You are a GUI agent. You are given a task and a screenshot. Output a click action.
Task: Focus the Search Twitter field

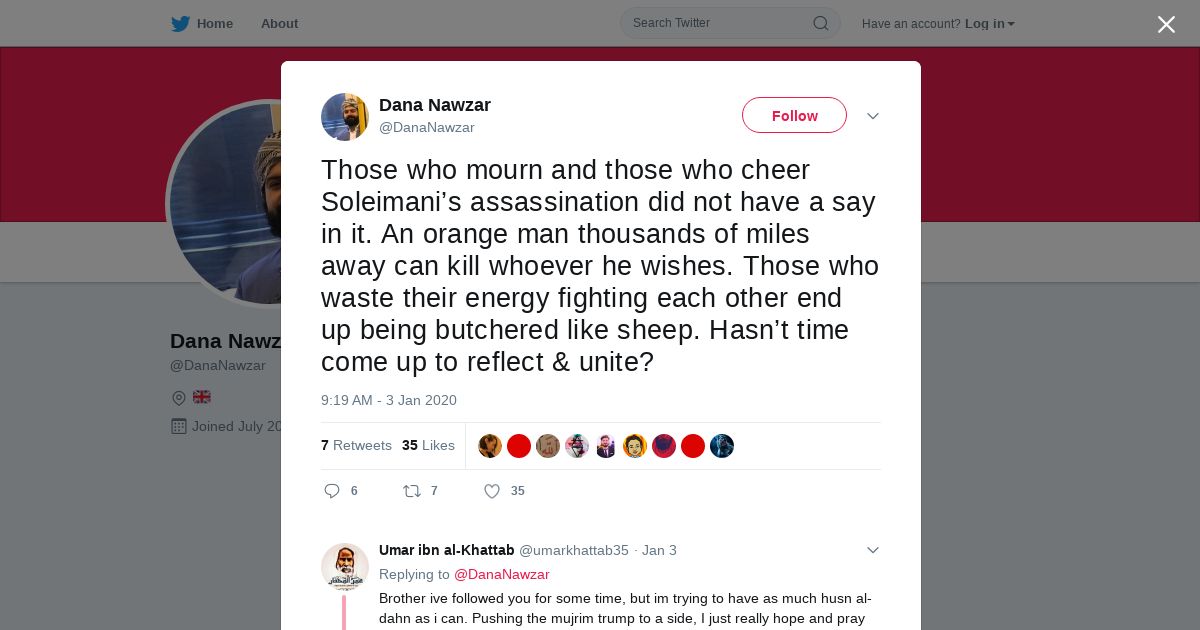715,23
